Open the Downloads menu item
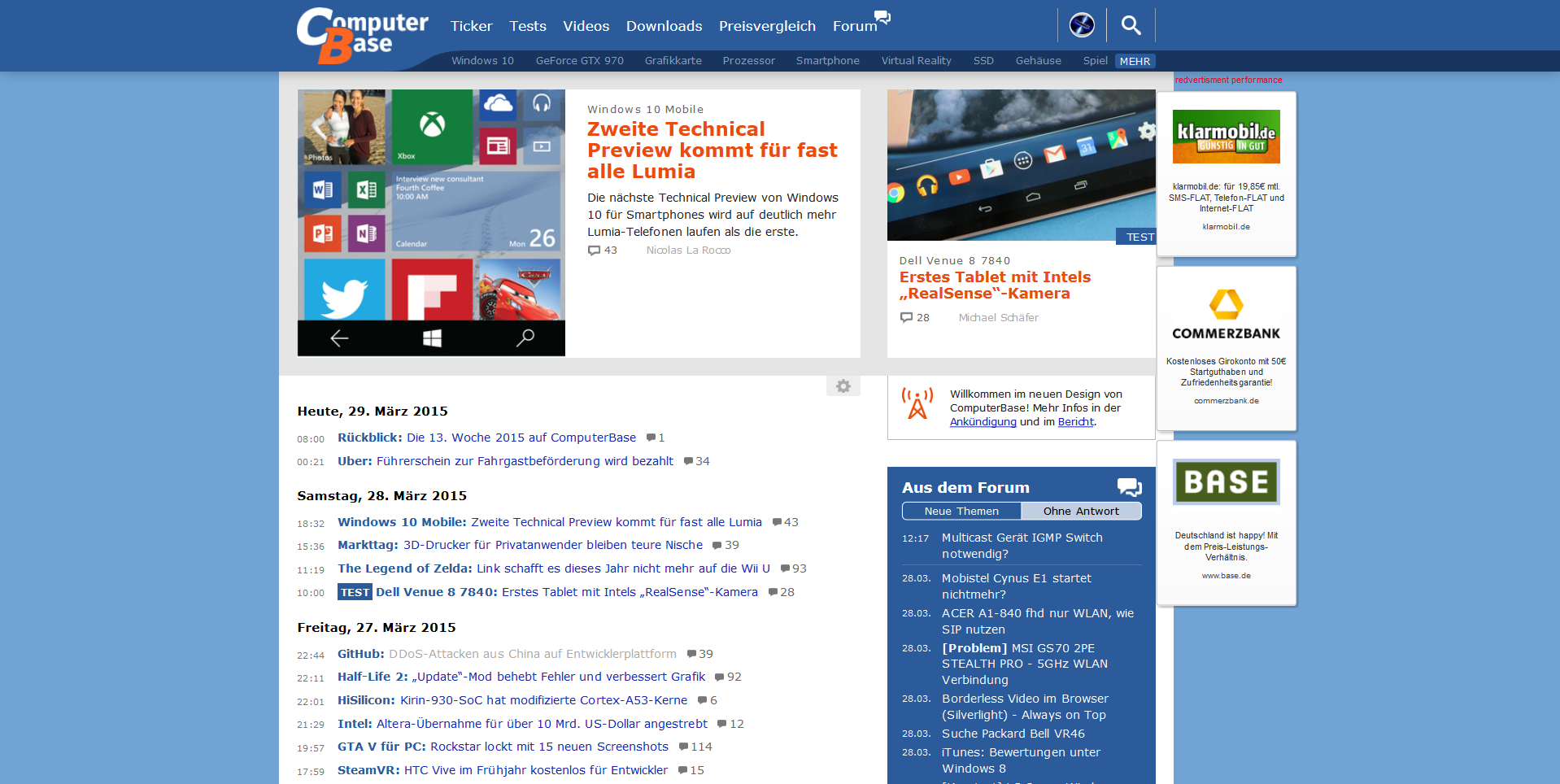Screen dimensions: 1560x784 [x=665, y=26]
